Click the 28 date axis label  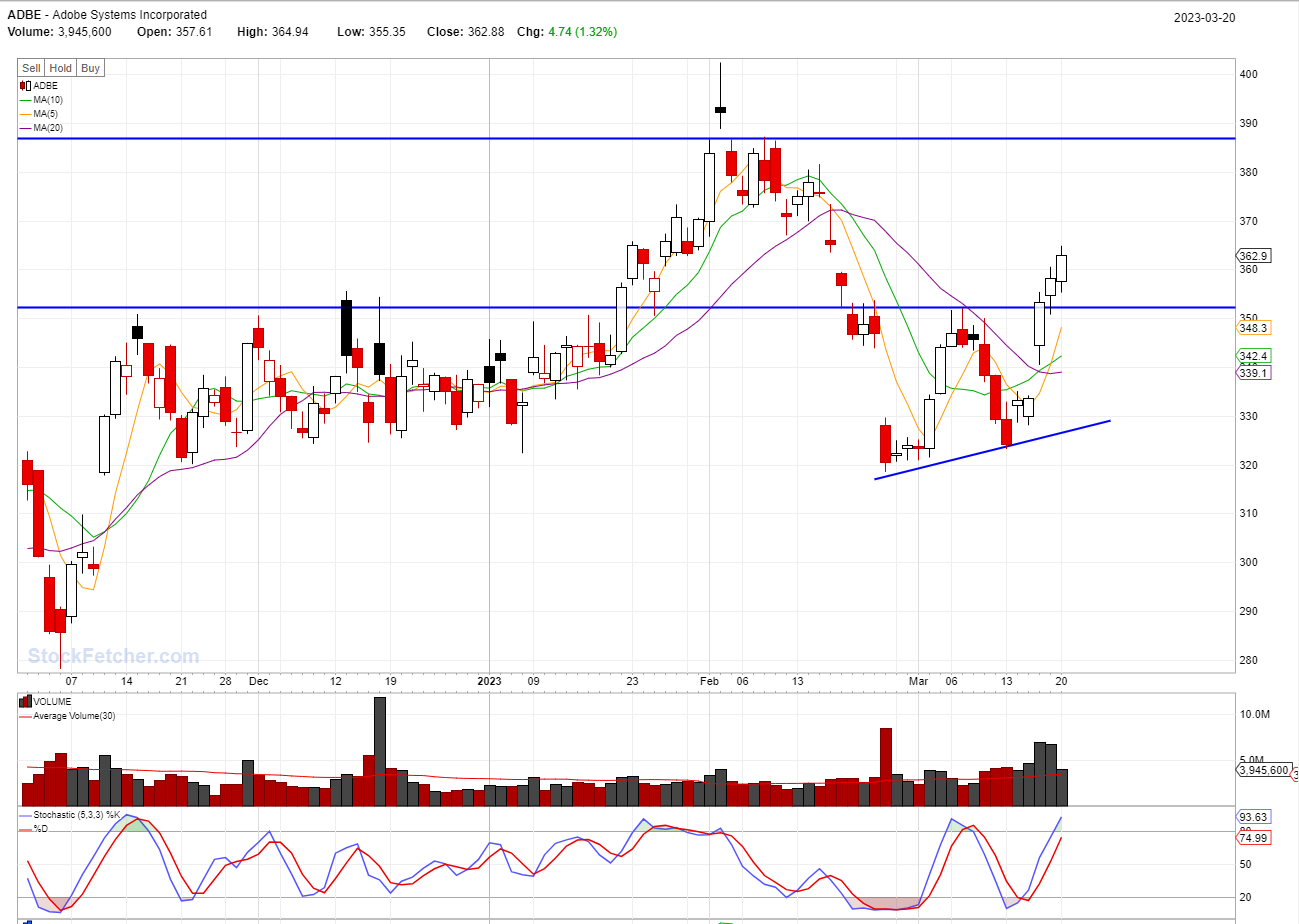pyautogui.click(x=225, y=681)
